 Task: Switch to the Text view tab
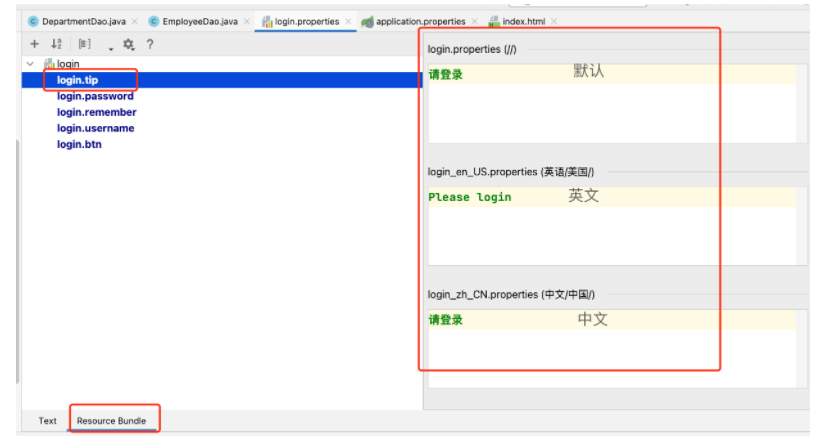tap(47, 421)
